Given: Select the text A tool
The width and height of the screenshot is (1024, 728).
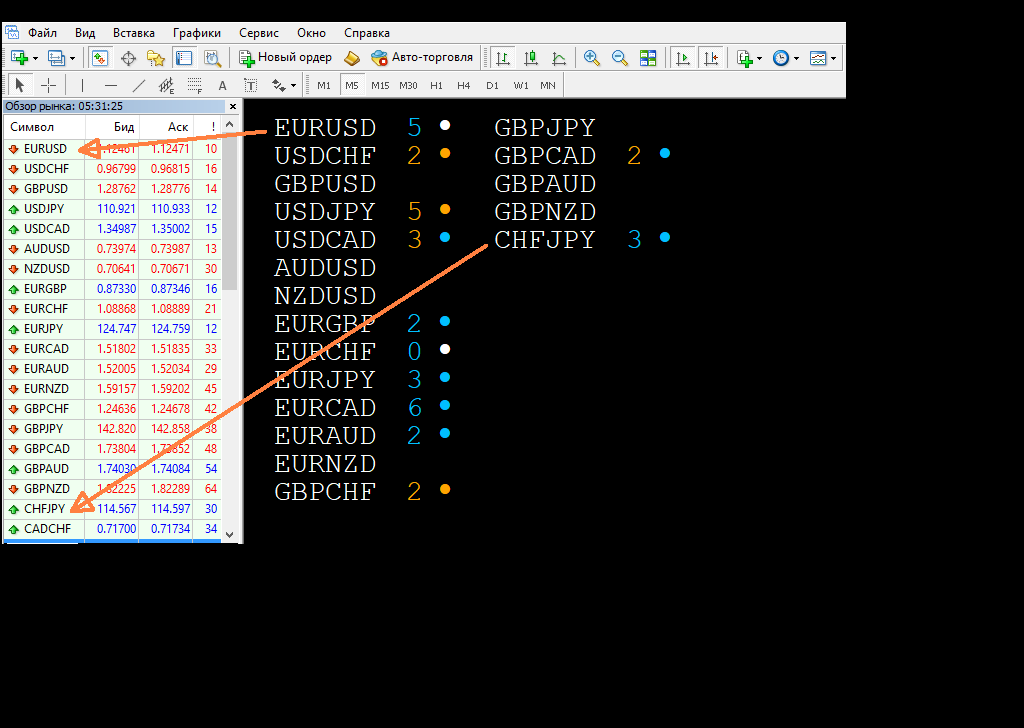Looking at the screenshot, I should 223,86.
